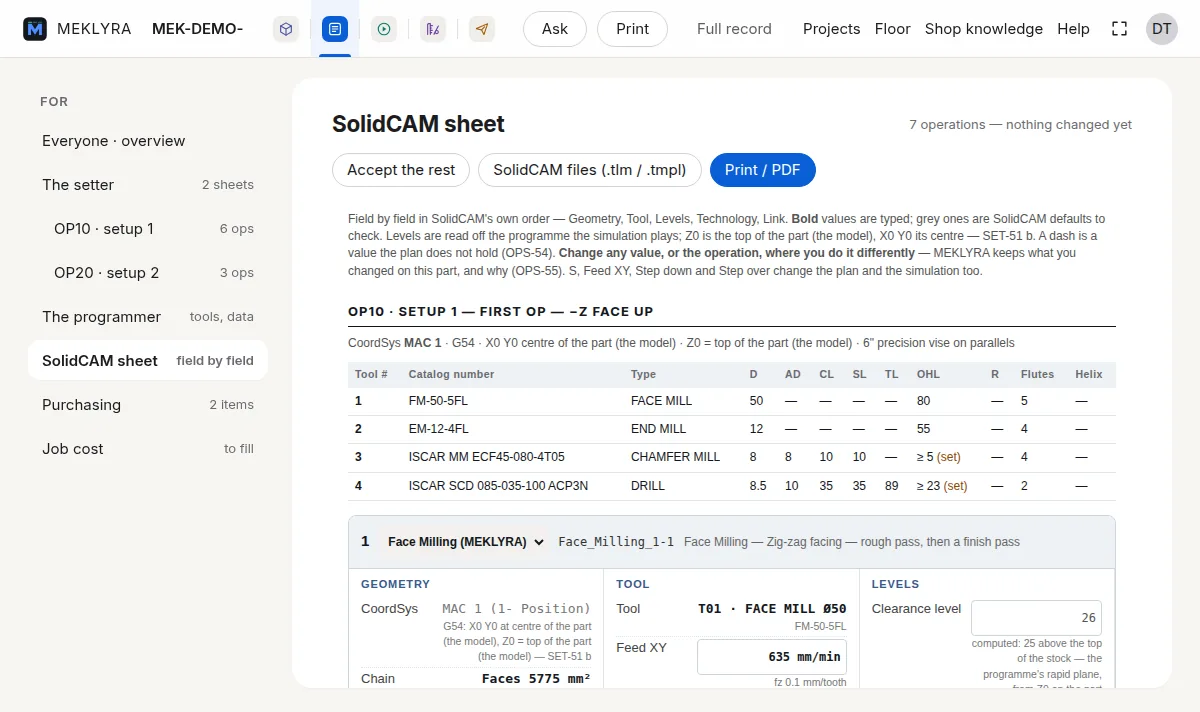This screenshot has height=712, width=1200.
Task: Open Purchasing with 2 items
Action: pos(148,405)
